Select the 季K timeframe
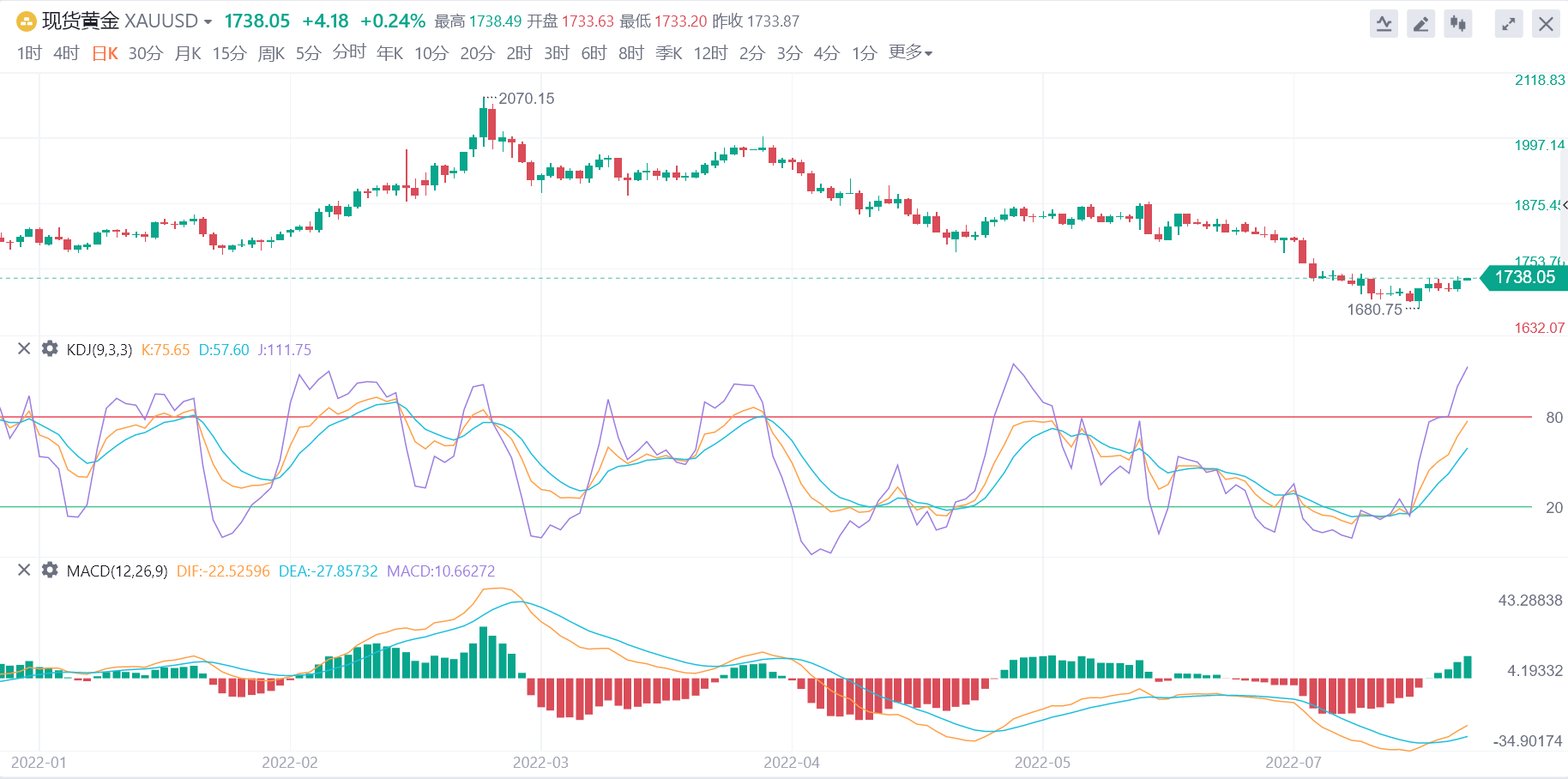 (x=669, y=53)
